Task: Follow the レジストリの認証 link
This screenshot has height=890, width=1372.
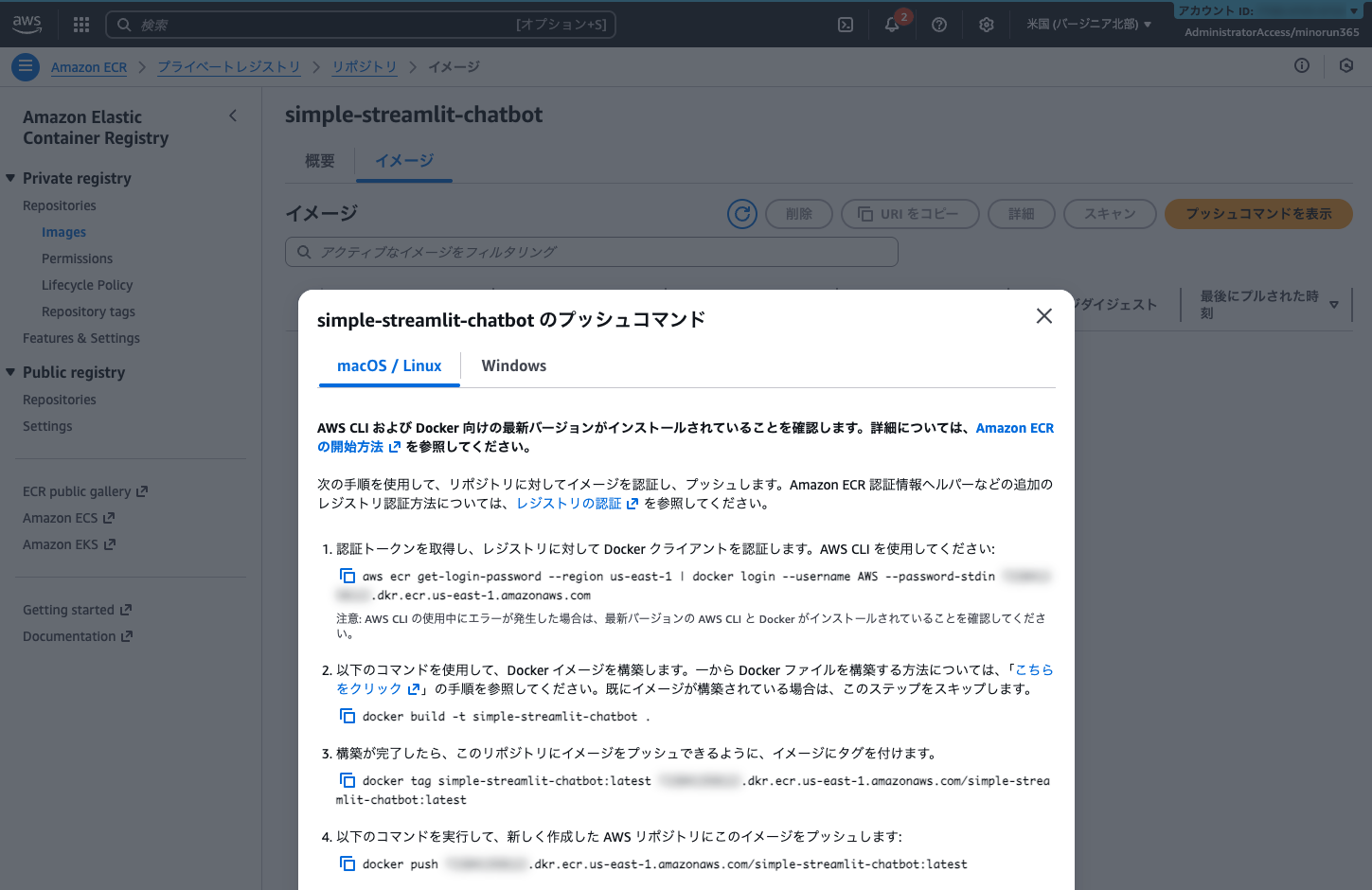Action: pyautogui.click(x=570, y=503)
